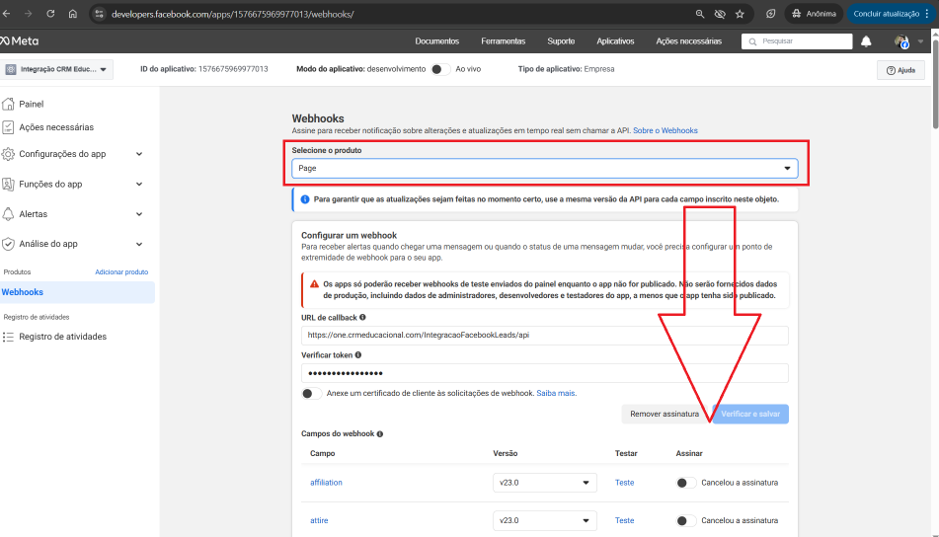The image size is (939, 537).
Task: Click the Análise do app shield icon
Action: click(8, 244)
